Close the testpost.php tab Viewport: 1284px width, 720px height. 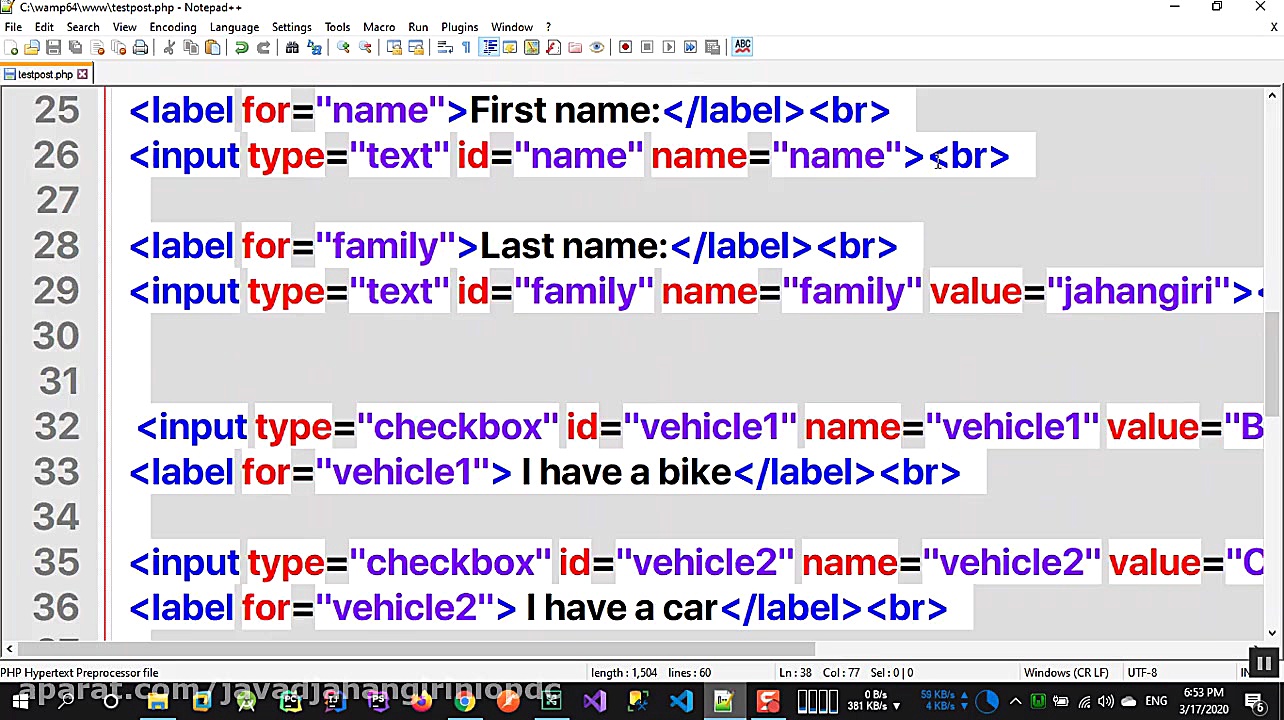tap(83, 74)
